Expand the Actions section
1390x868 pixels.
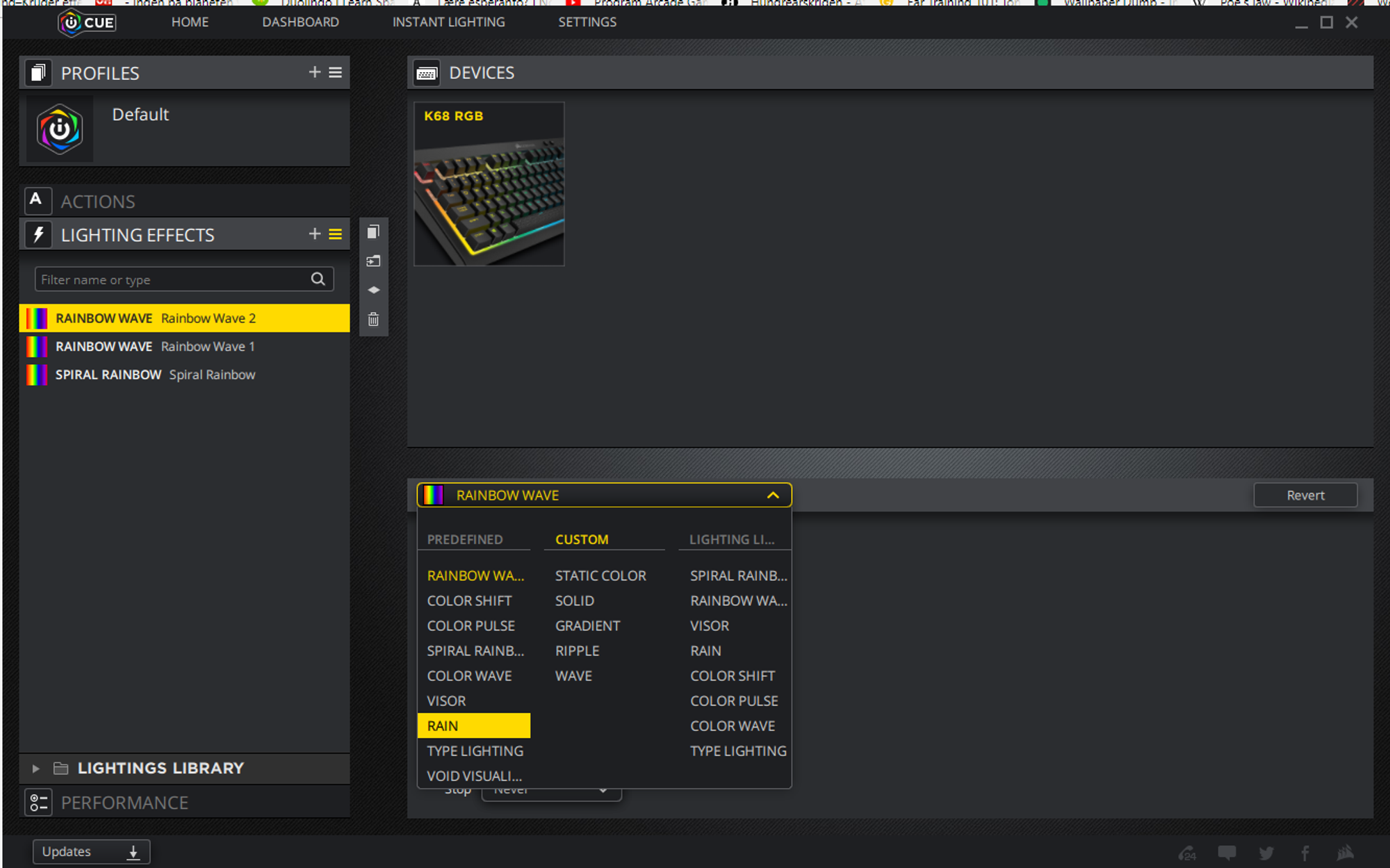click(184, 201)
